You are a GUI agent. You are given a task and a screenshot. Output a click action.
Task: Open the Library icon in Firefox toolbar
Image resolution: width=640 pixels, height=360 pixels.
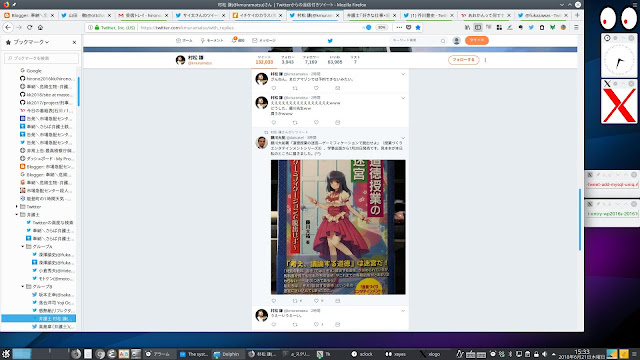pyautogui.click(x=467, y=27)
